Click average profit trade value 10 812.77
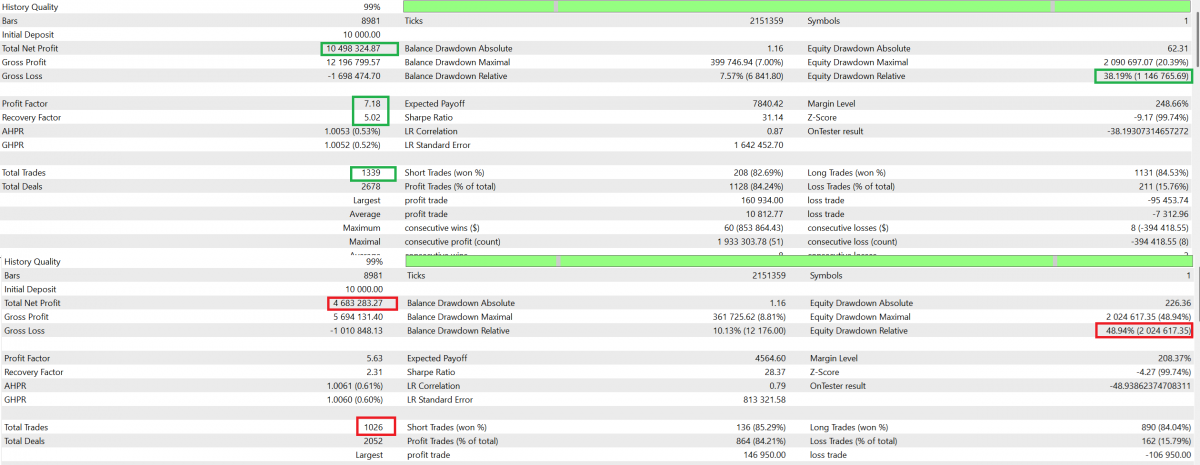Screen dimensions: 1200x465 pyautogui.click(x=765, y=214)
